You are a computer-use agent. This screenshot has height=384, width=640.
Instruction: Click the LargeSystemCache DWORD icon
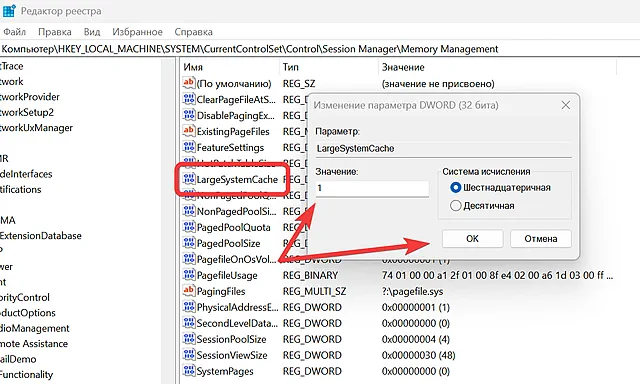pyautogui.click(x=189, y=179)
